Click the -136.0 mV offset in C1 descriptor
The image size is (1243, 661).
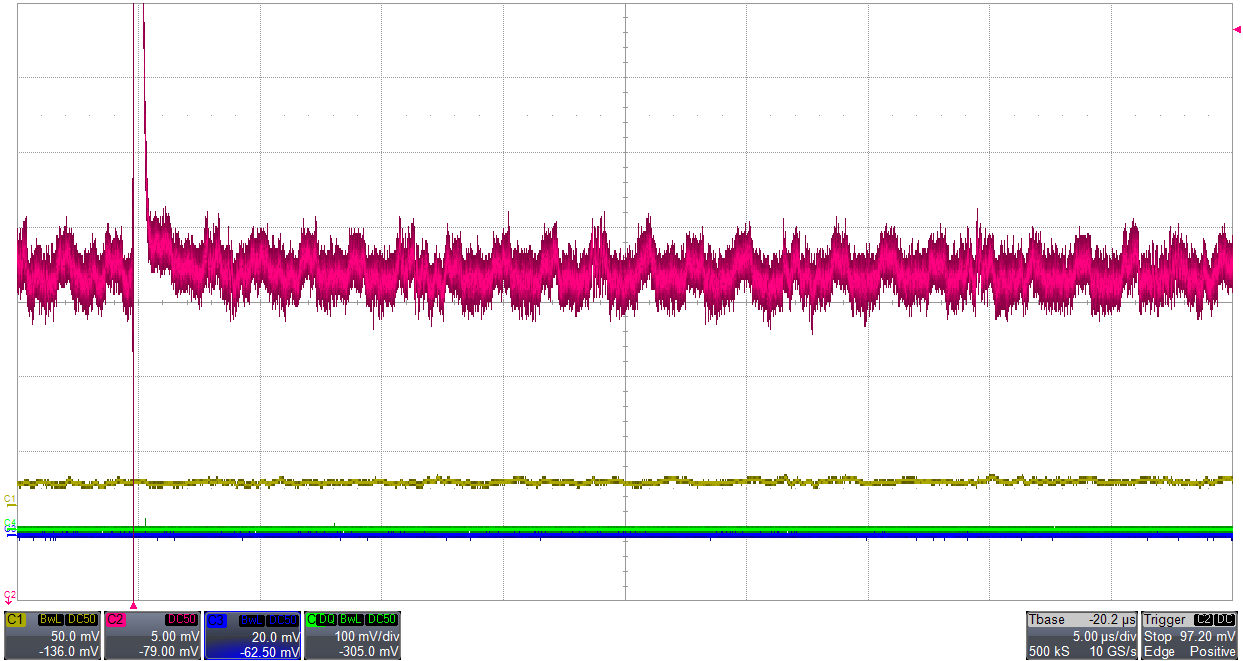[71, 652]
